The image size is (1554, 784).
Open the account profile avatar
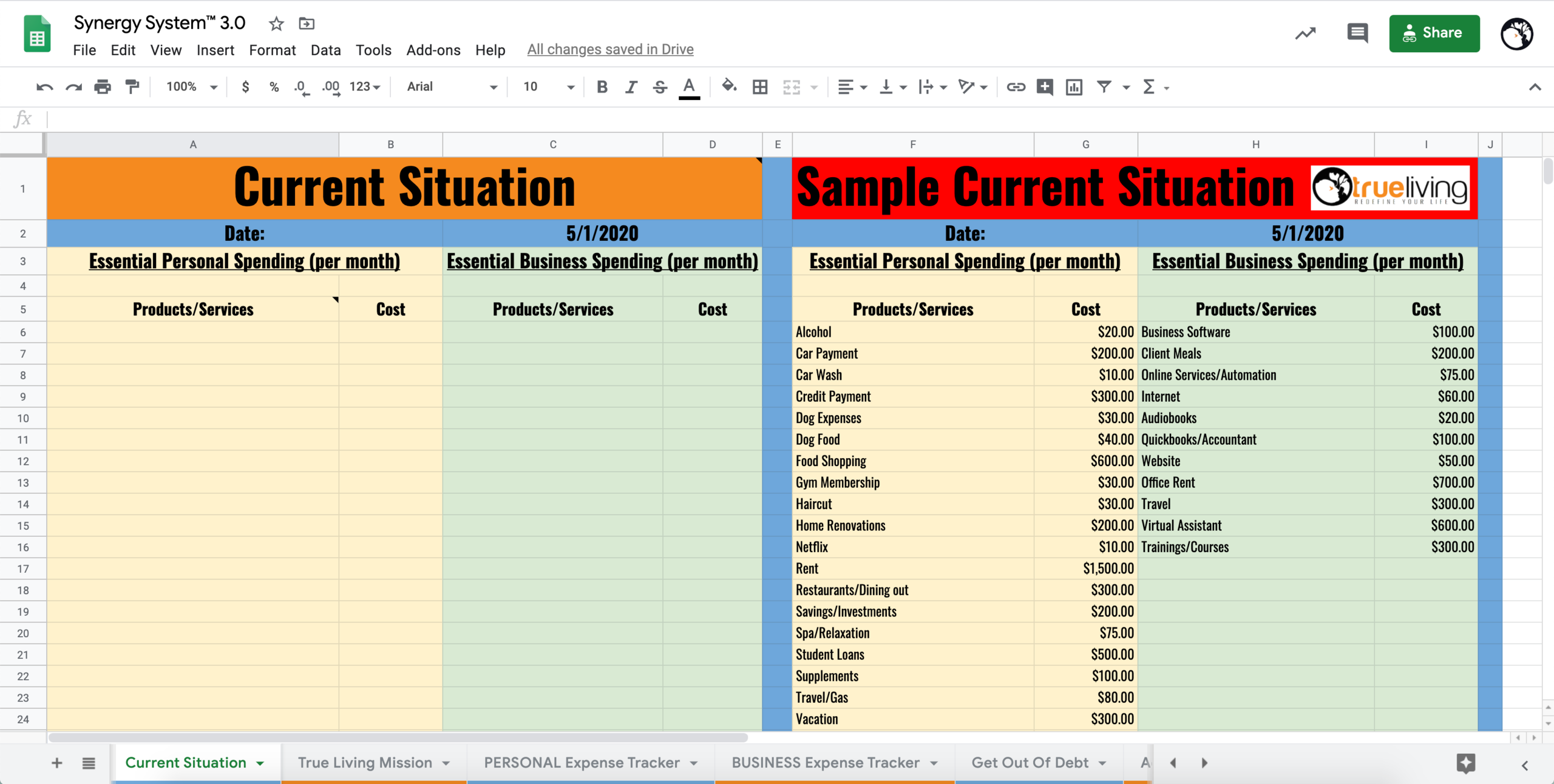point(1516,34)
